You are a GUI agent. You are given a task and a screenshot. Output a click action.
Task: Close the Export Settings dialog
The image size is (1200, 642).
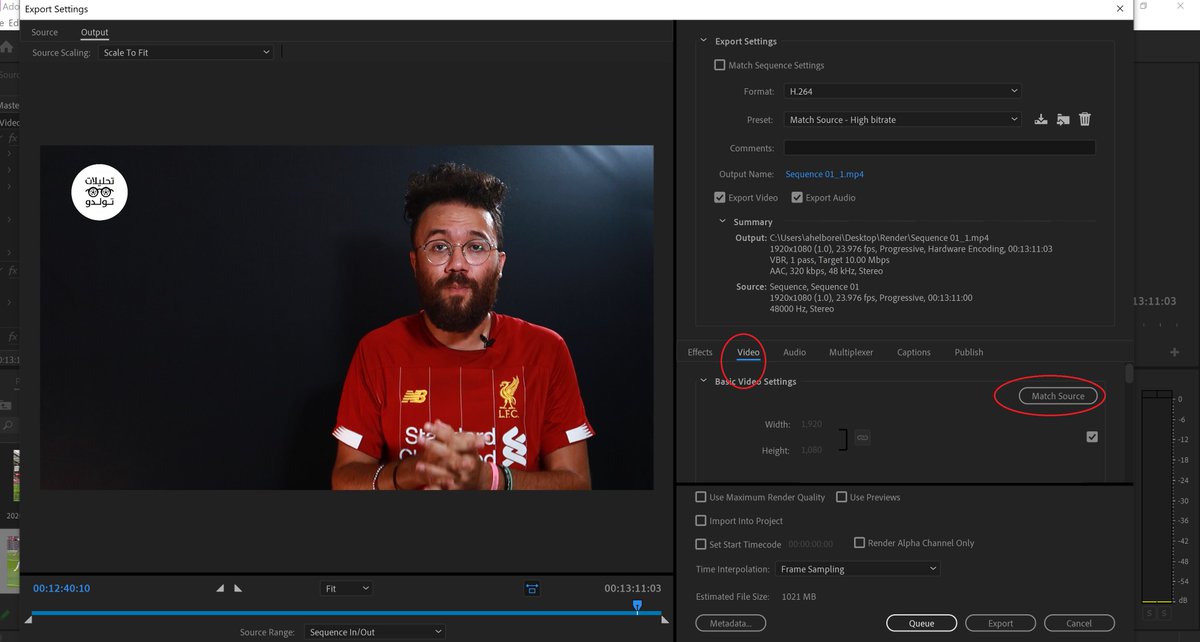[x=1119, y=8]
